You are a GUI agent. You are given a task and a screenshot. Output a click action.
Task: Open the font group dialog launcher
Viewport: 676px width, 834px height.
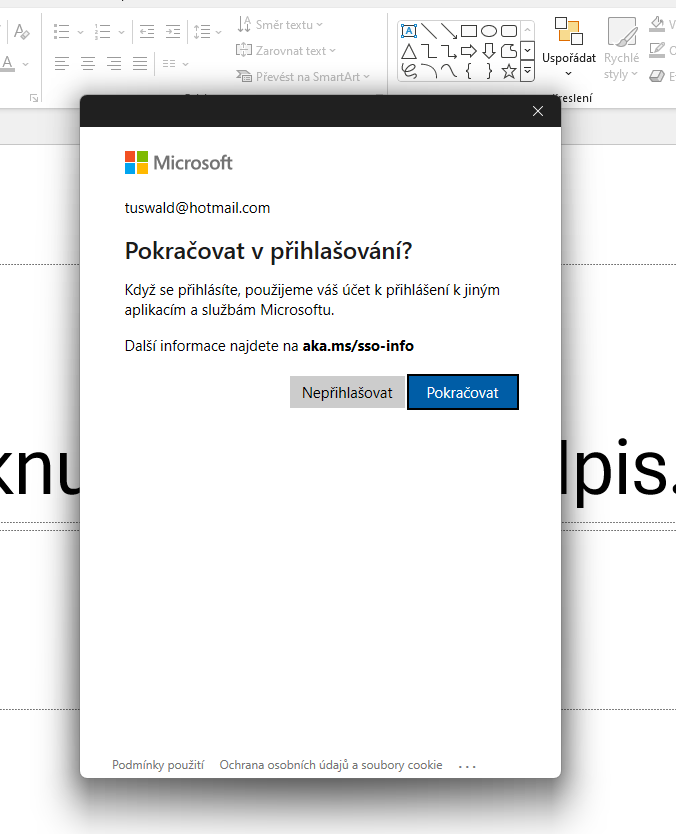(34, 97)
